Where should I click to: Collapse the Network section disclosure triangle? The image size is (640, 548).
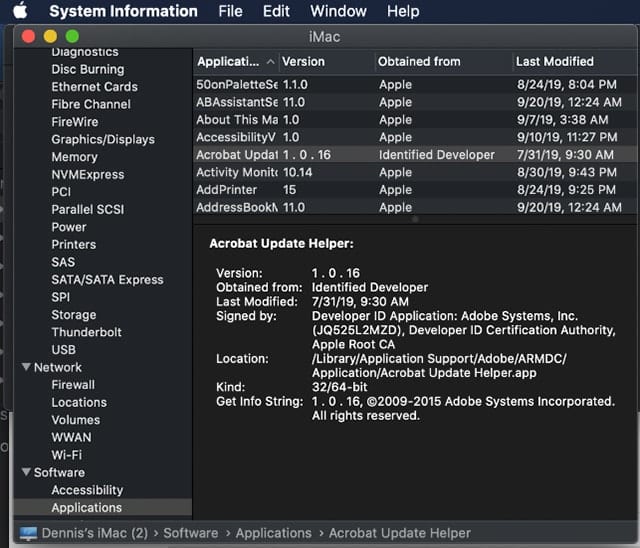[x=25, y=368]
